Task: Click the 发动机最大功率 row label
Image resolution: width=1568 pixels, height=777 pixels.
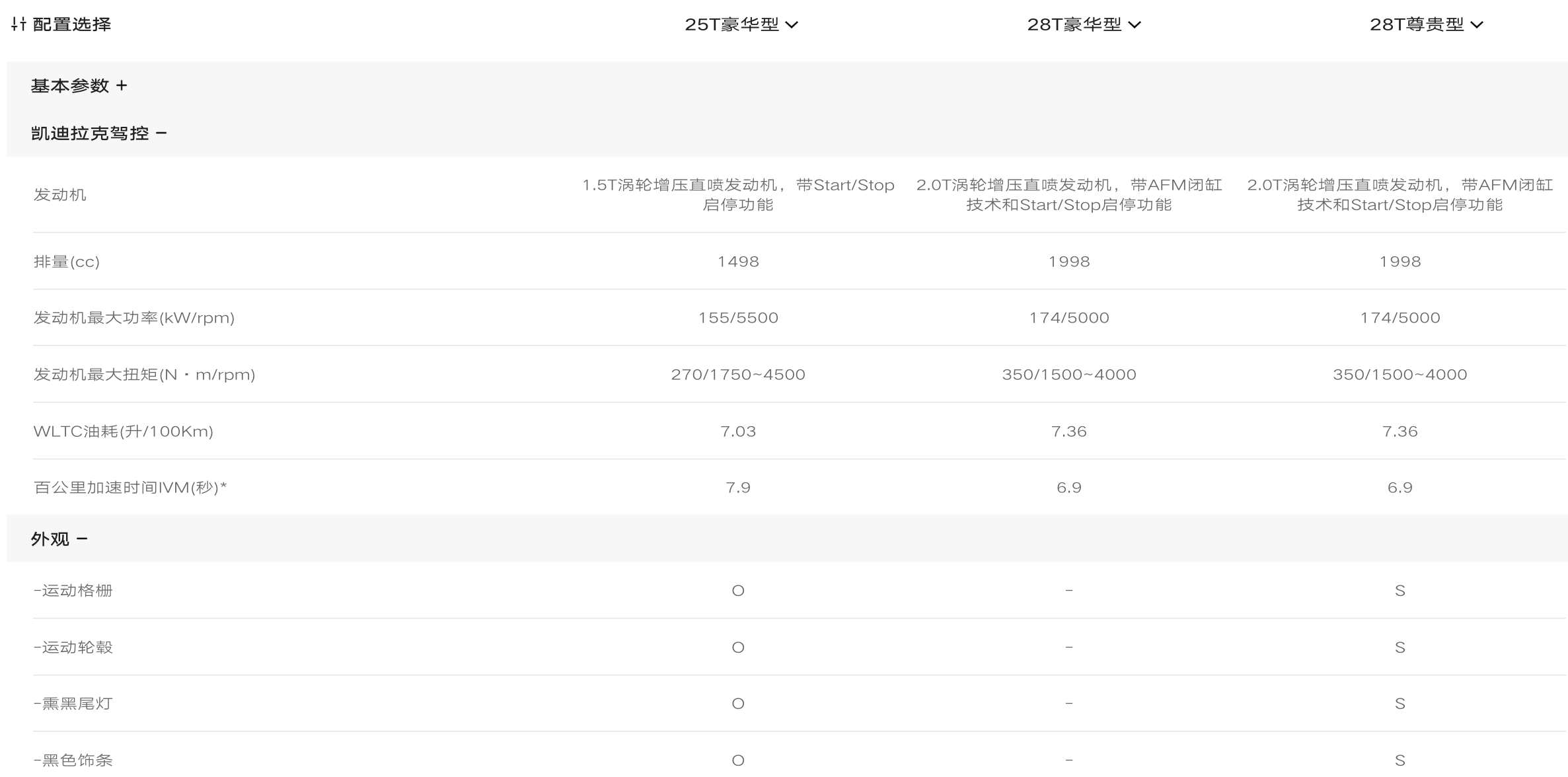Action: point(133,318)
